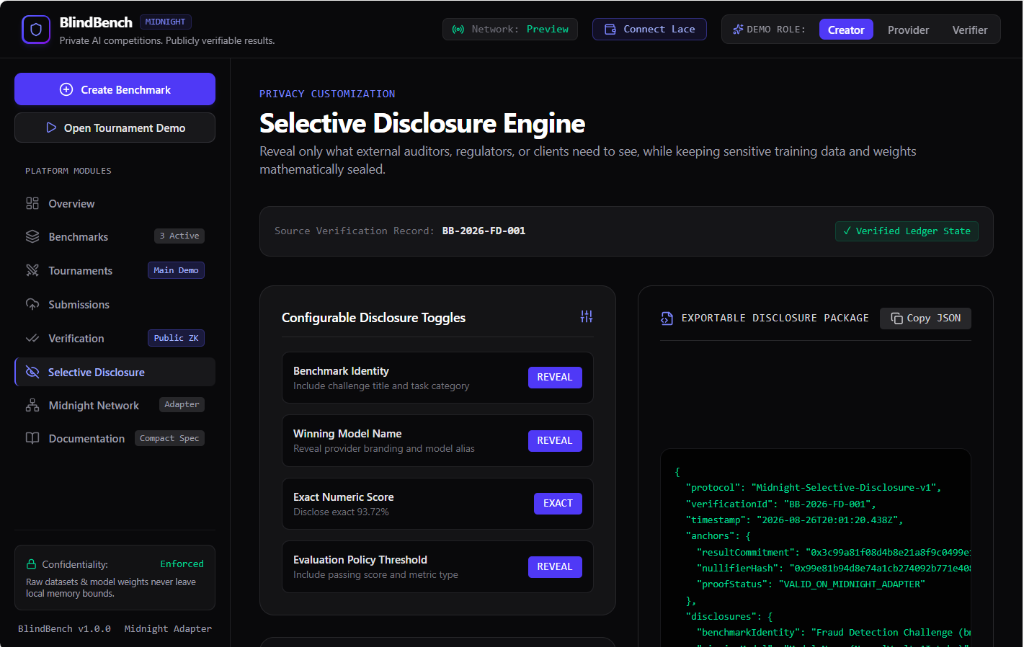Click the Documentation book icon

coord(32,438)
